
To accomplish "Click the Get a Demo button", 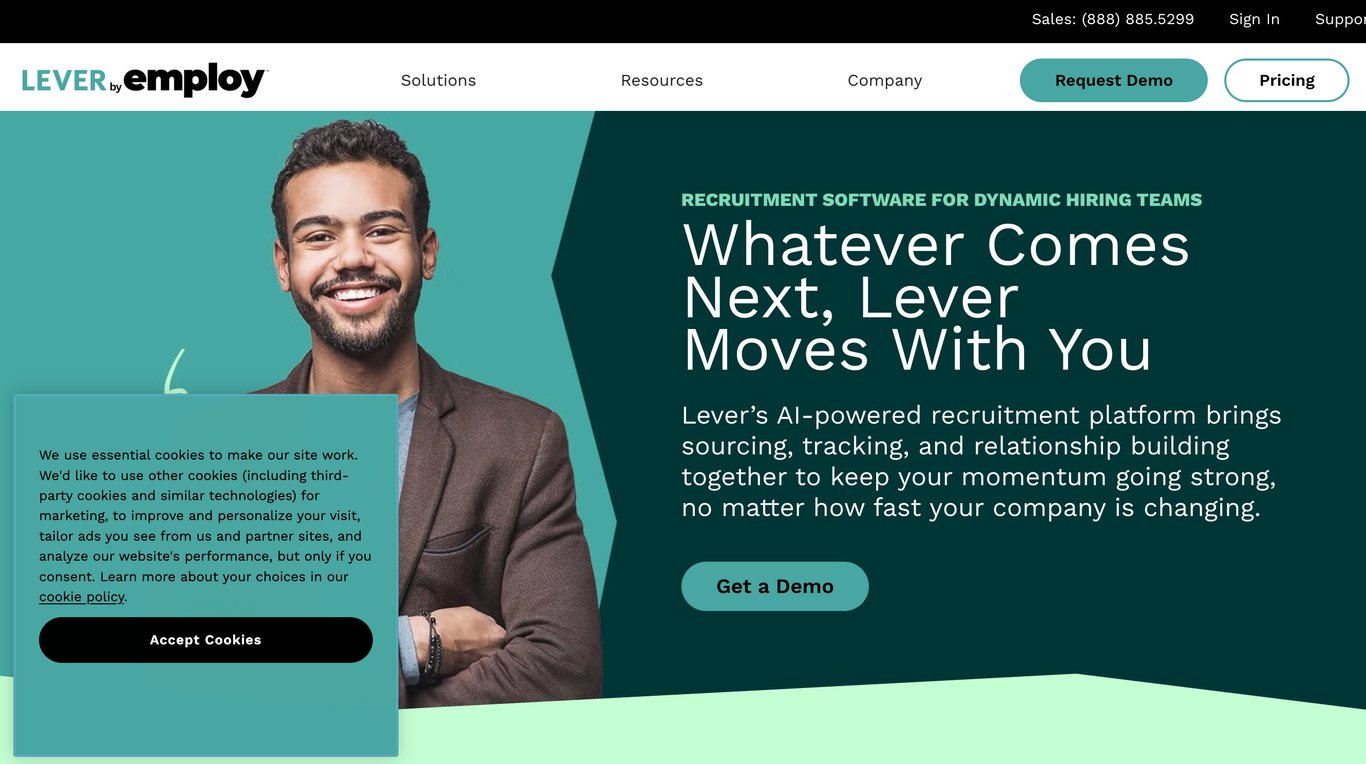I will (x=775, y=586).
